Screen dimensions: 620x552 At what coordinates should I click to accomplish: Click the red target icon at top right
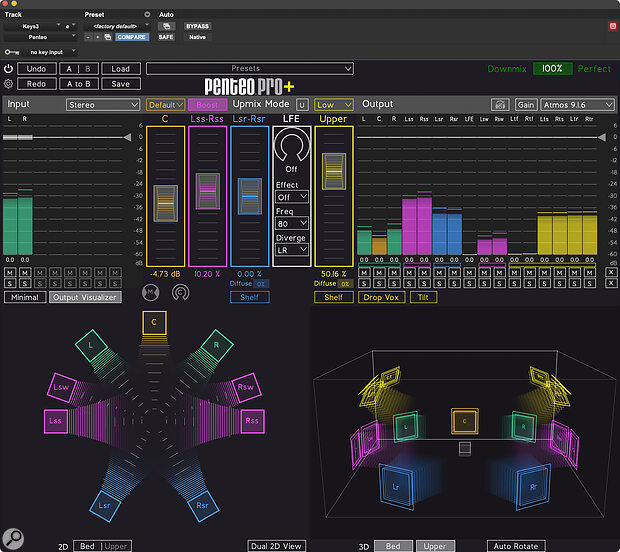612,26
